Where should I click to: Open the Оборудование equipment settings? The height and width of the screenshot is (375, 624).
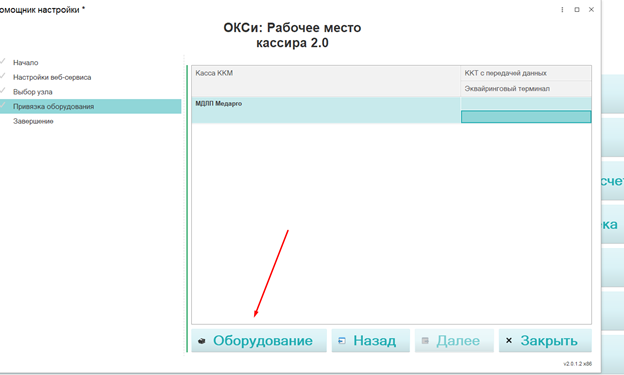[259, 341]
